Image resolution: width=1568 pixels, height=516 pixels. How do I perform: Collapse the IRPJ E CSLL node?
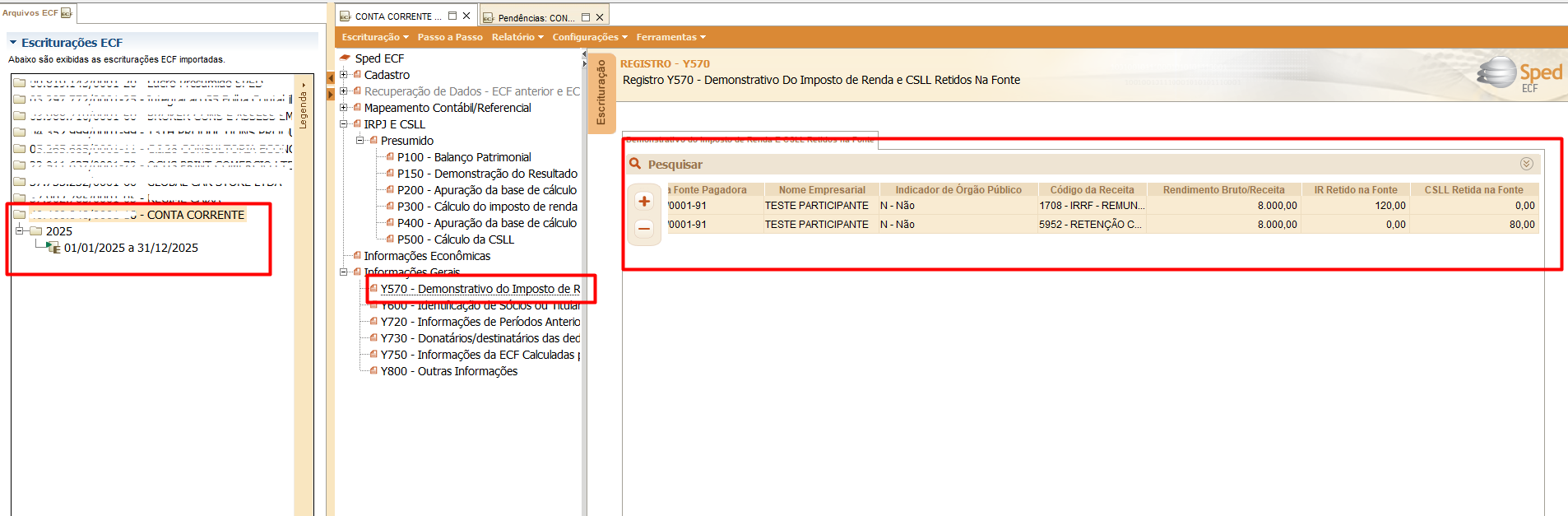(344, 124)
